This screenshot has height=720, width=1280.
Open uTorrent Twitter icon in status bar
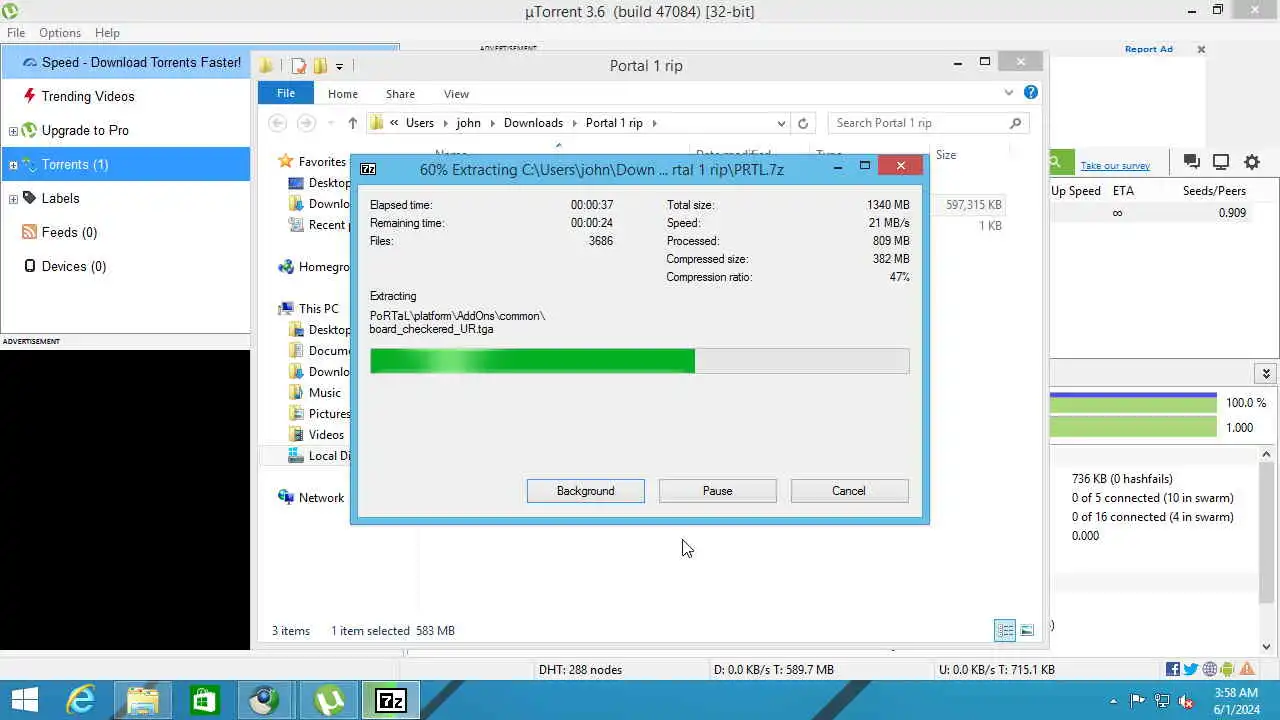click(1191, 670)
